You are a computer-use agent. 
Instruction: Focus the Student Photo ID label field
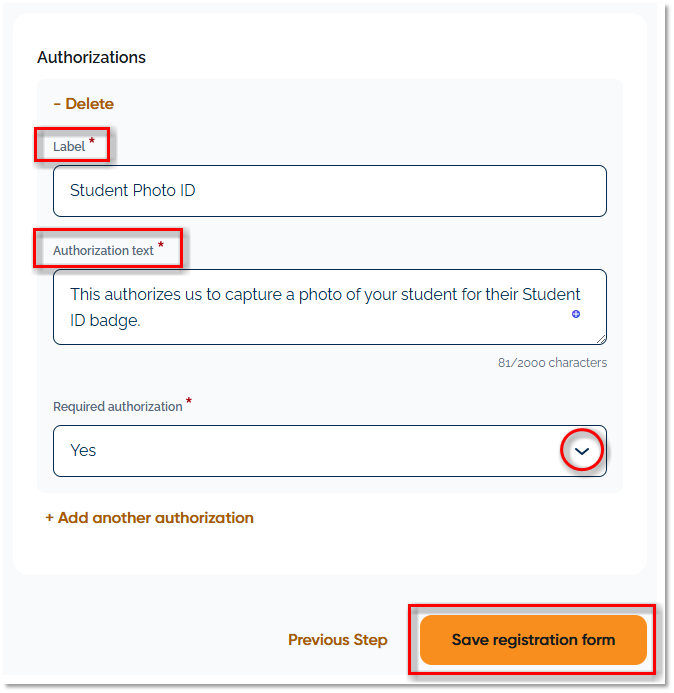(x=329, y=191)
